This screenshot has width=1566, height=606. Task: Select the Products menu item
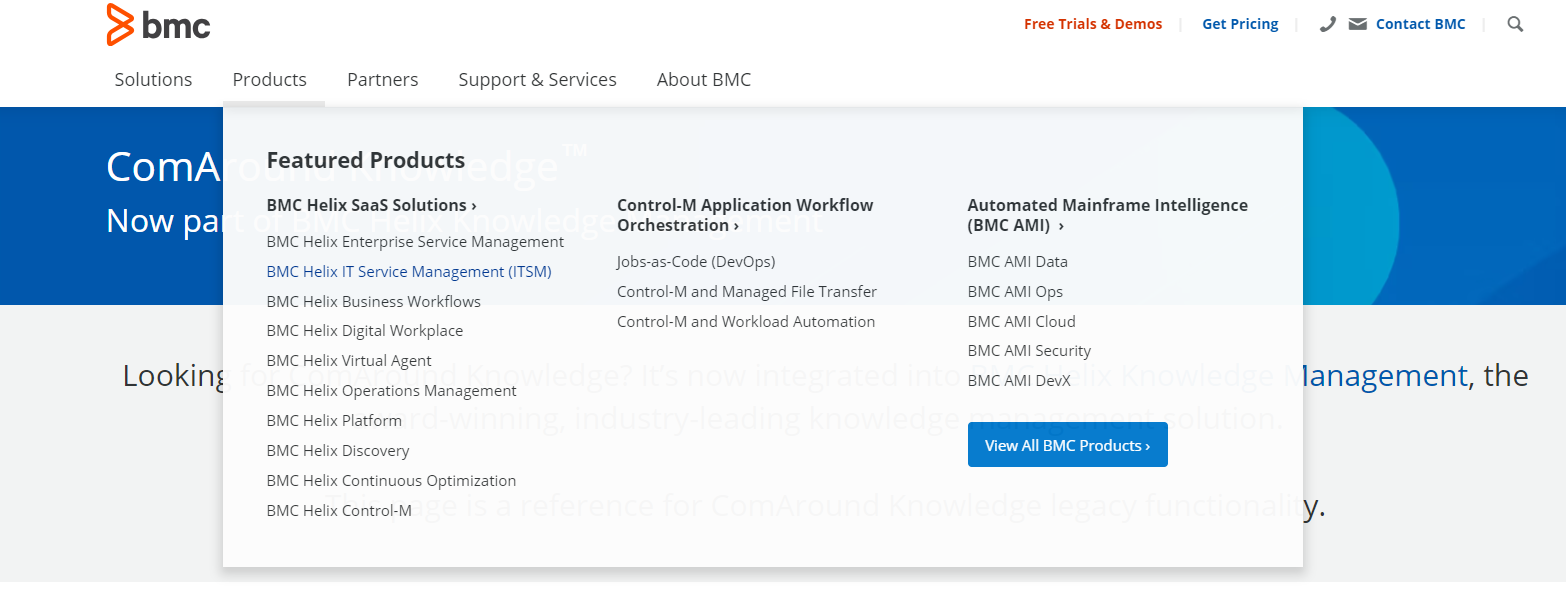click(x=269, y=80)
